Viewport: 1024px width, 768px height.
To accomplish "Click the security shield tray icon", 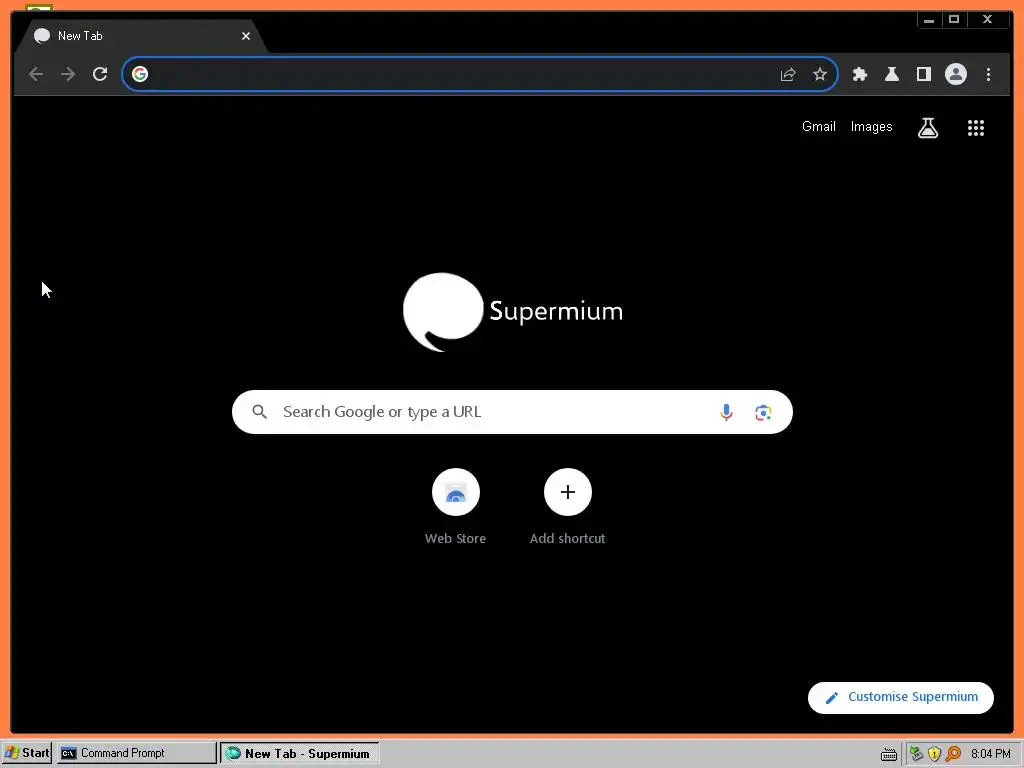I will pos(935,754).
